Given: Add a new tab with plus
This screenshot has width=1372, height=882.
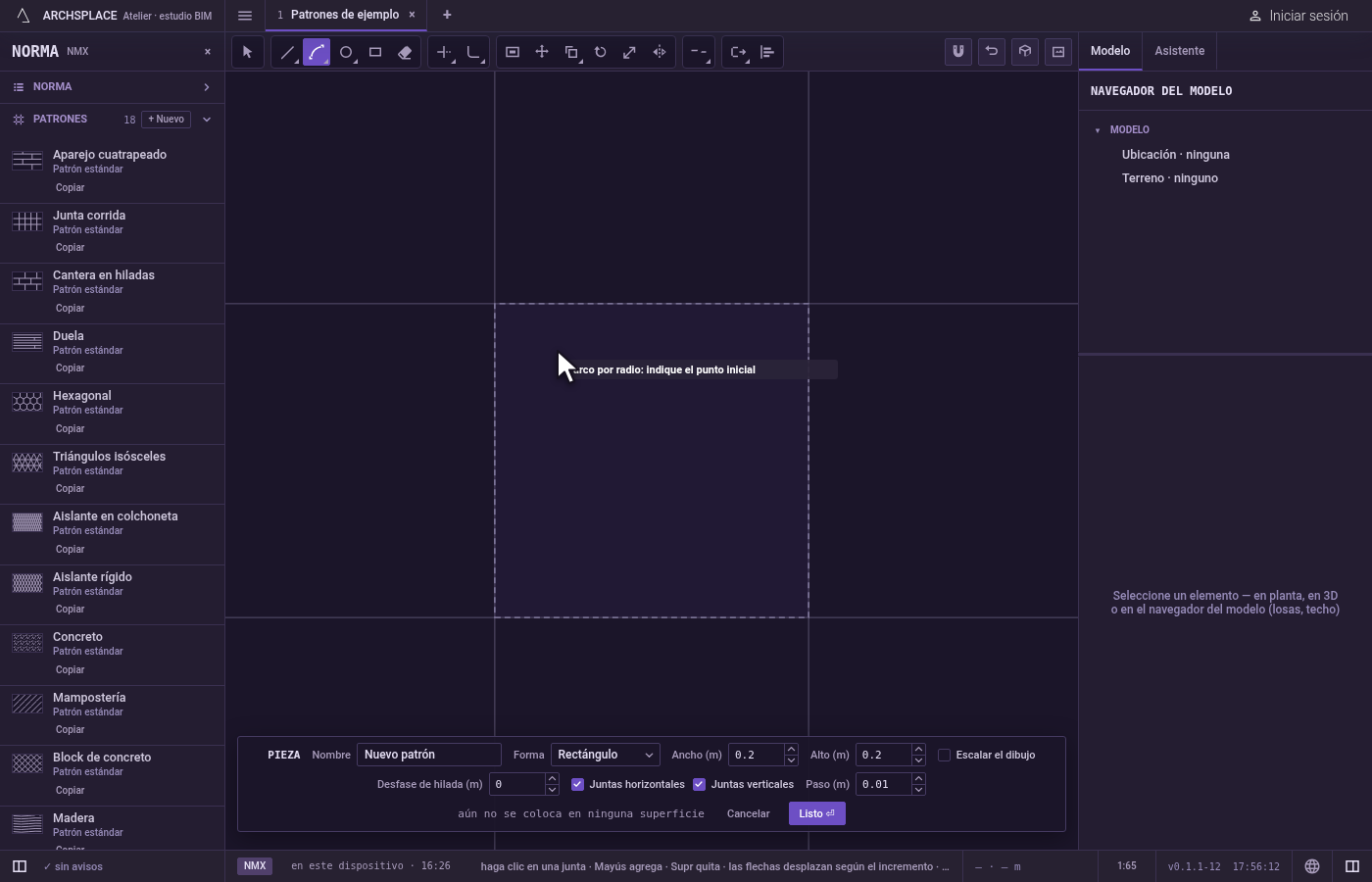Looking at the screenshot, I should pos(447,15).
